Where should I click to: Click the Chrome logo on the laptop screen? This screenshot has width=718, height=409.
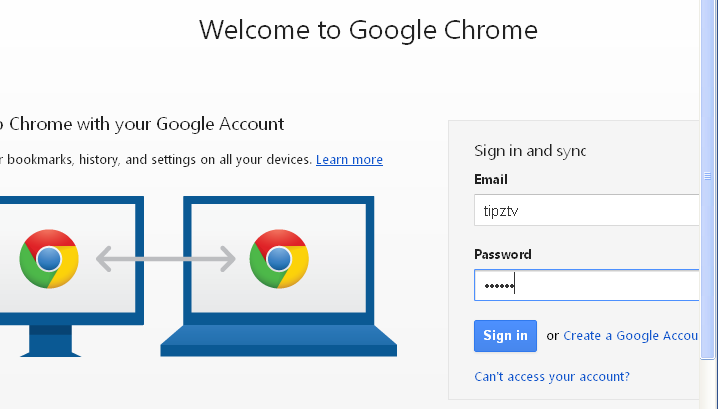click(279, 259)
